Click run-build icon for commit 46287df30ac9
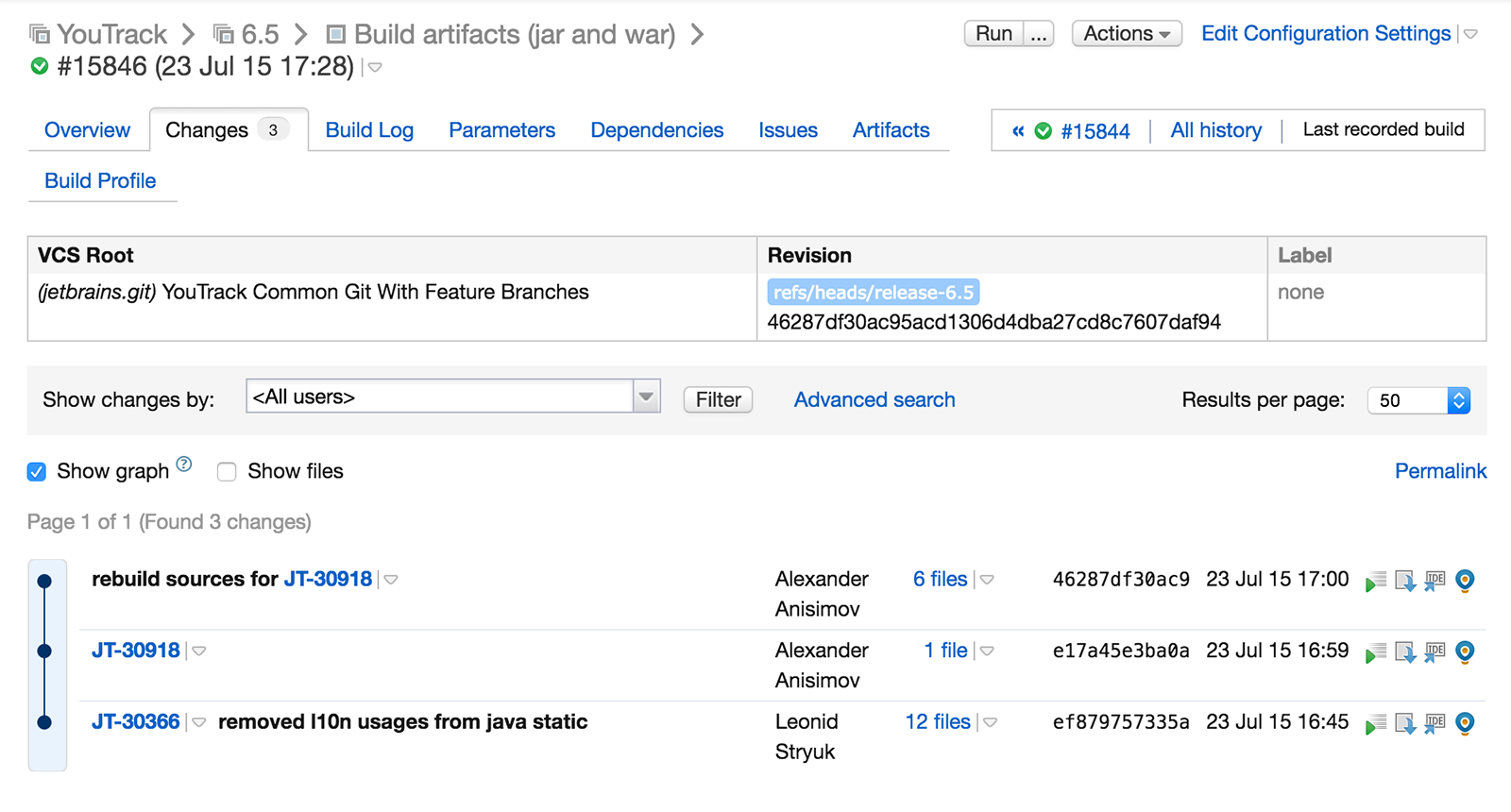Viewport: 1511px width, 812px height. [1376, 581]
